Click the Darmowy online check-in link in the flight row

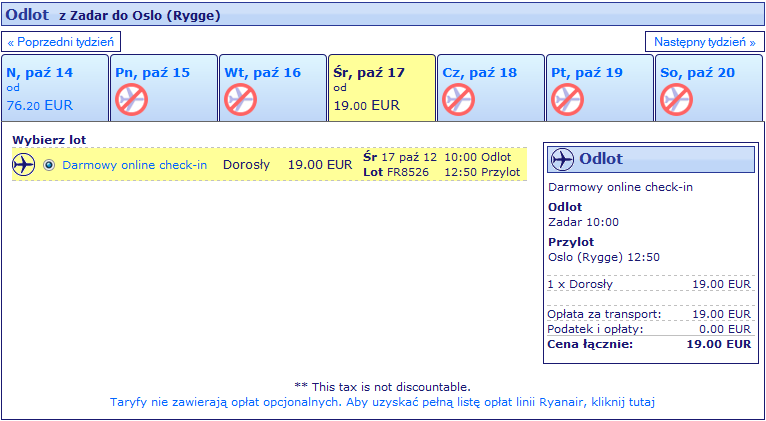[x=134, y=165]
